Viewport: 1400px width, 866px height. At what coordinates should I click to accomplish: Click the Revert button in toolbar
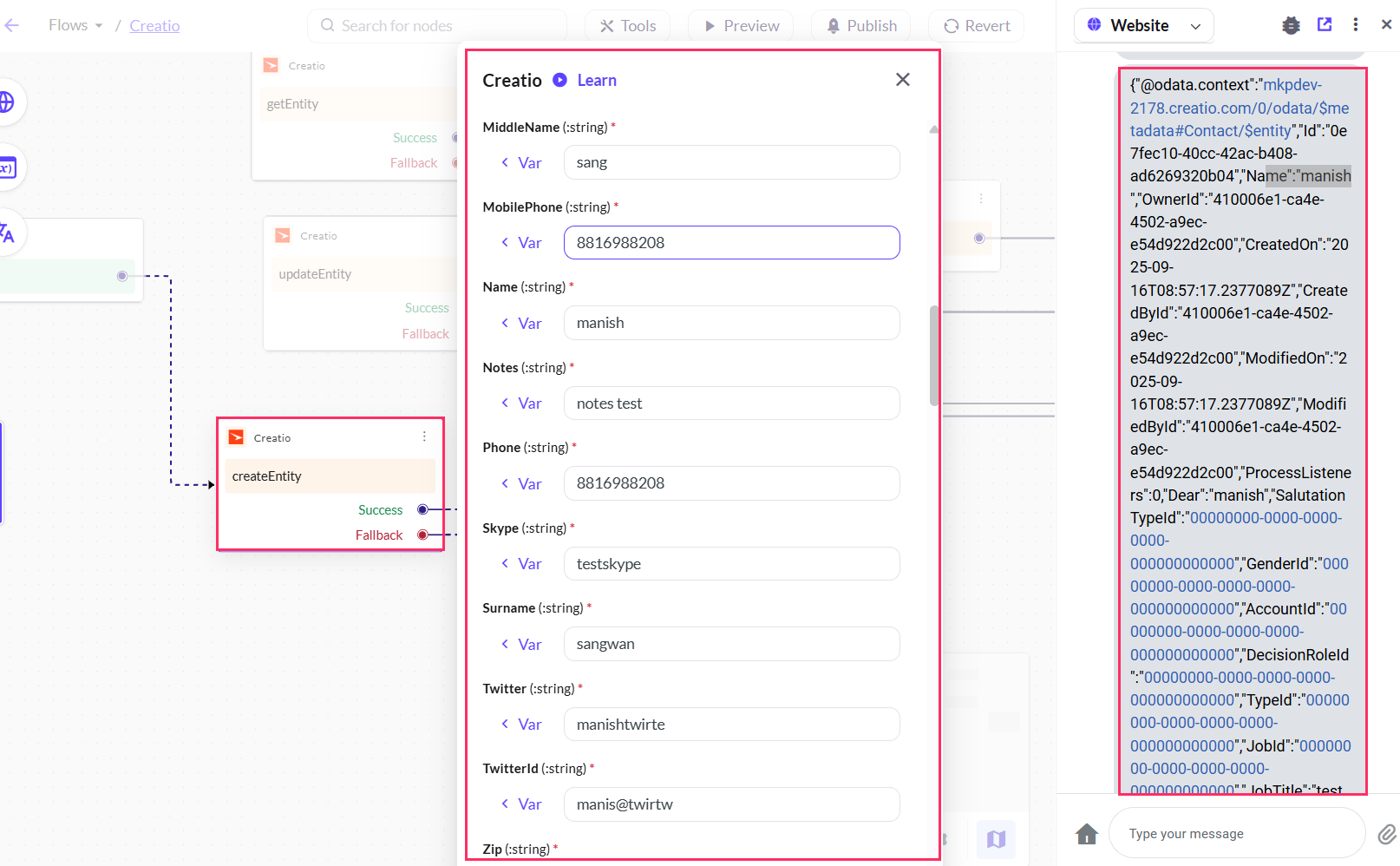tap(977, 26)
